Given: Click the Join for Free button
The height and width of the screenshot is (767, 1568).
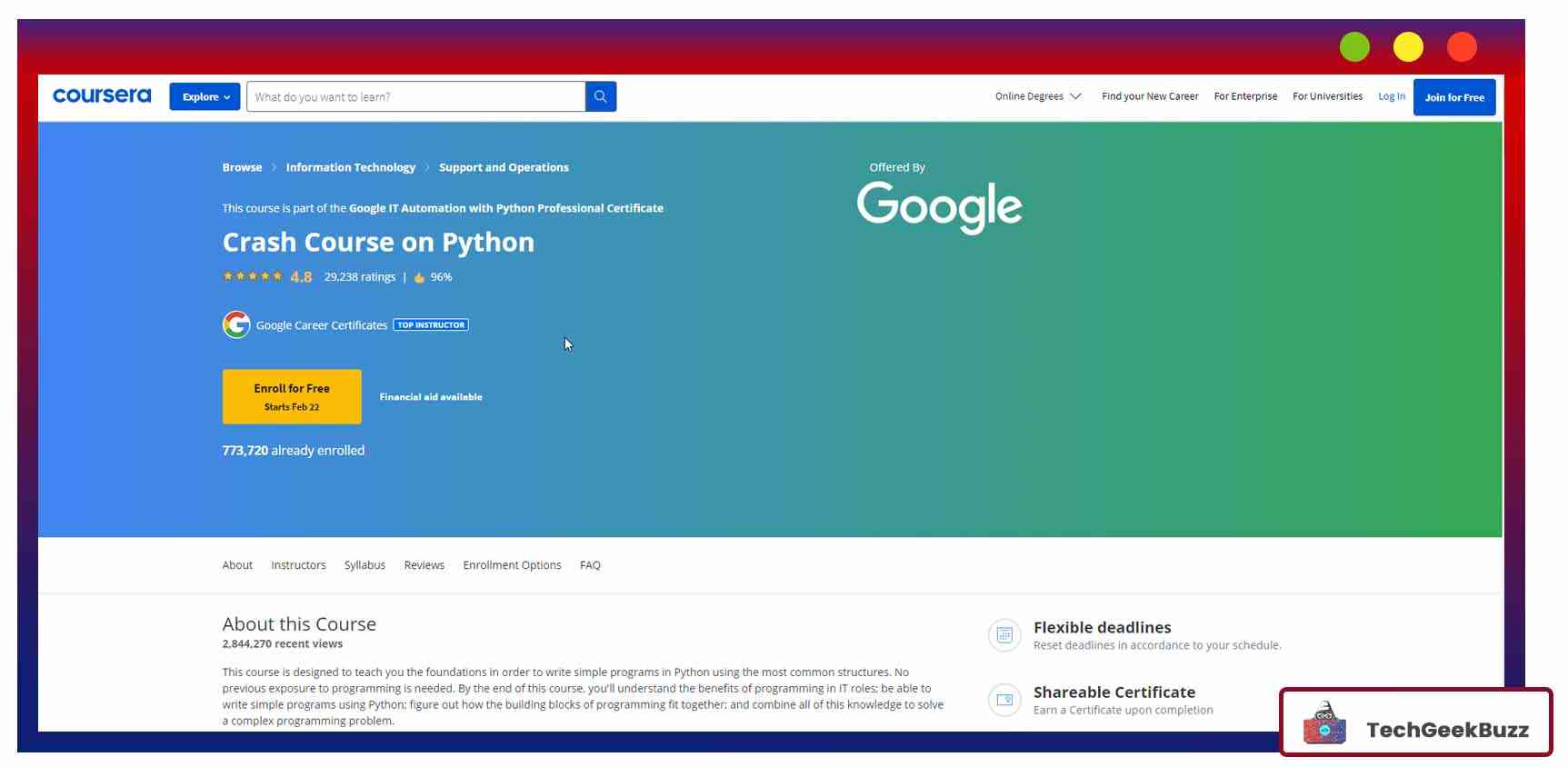Looking at the screenshot, I should pyautogui.click(x=1453, y=97).
